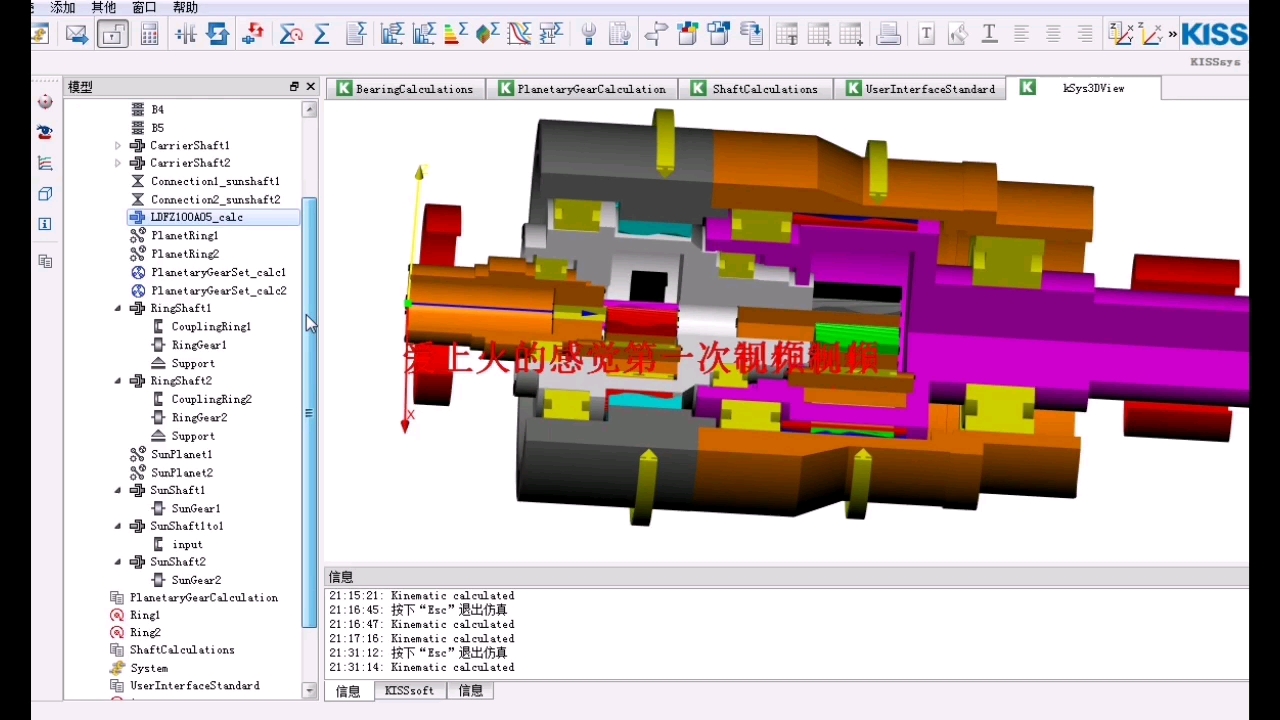Select PlanetaryGearSet_calc1 tree item
The height and width of the screenshot is (720, 1280).
218,272
